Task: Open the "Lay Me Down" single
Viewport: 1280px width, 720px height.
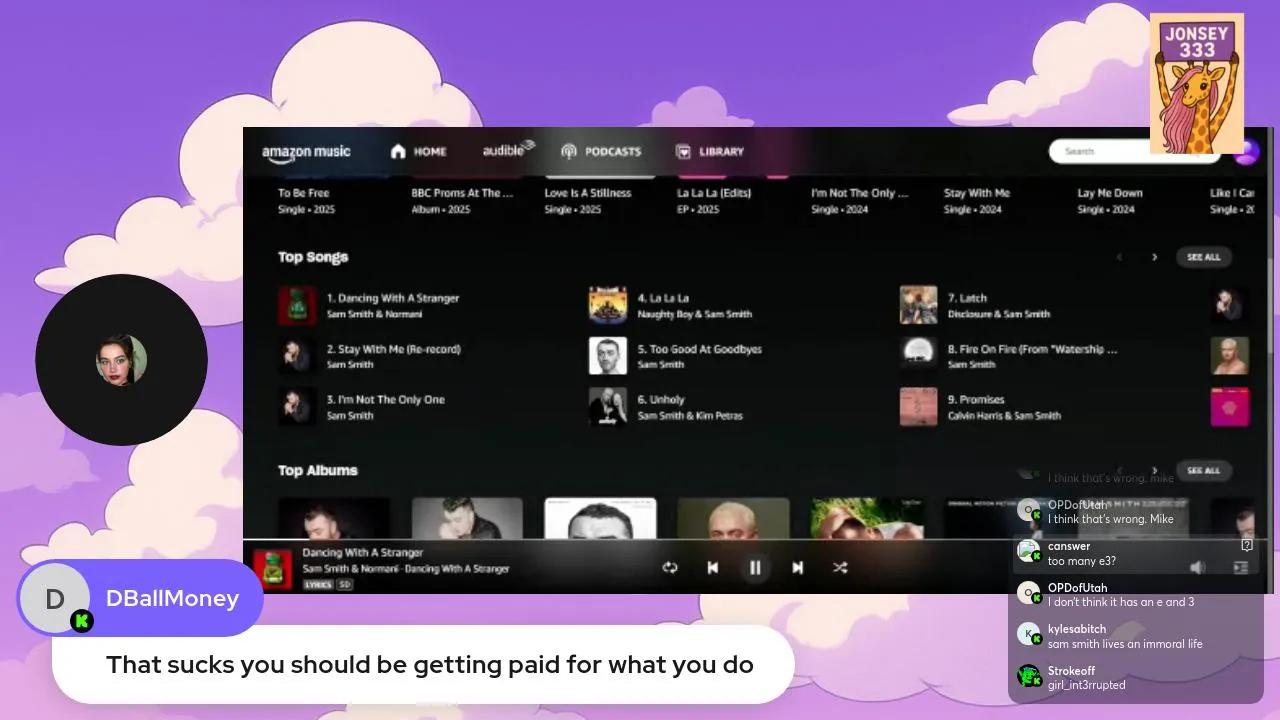Action: [1110, 193]
